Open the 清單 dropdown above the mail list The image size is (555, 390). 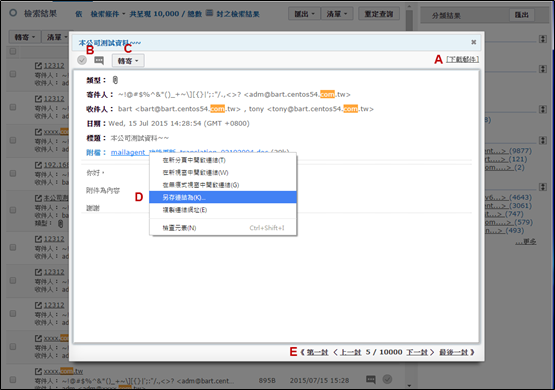coord(57,37)
